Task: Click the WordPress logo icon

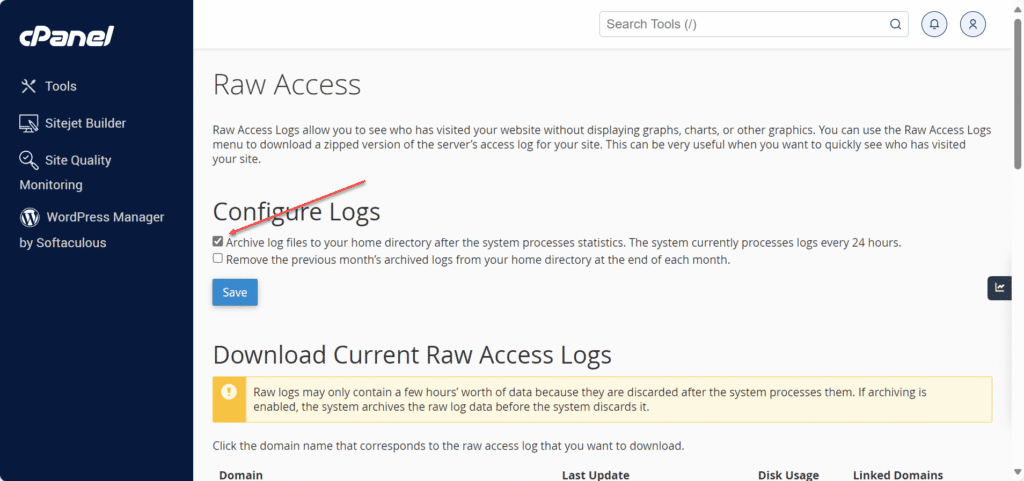Action: pyautogui.click(x=29, y=217)
